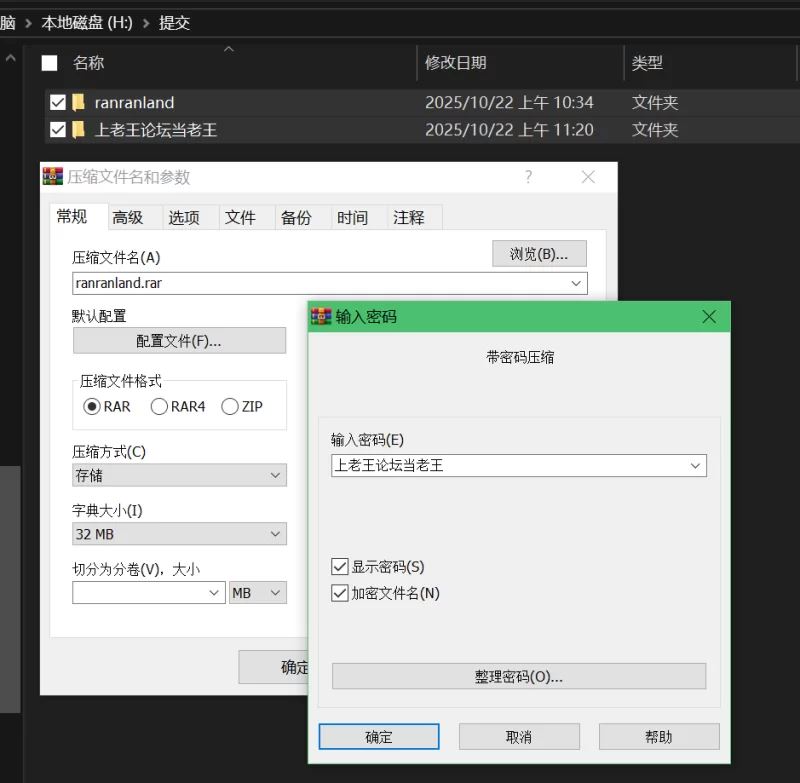This screenshot has width=800, height=783.
Task: Sort by the 类型 column header
Action: tap(647, 63)
